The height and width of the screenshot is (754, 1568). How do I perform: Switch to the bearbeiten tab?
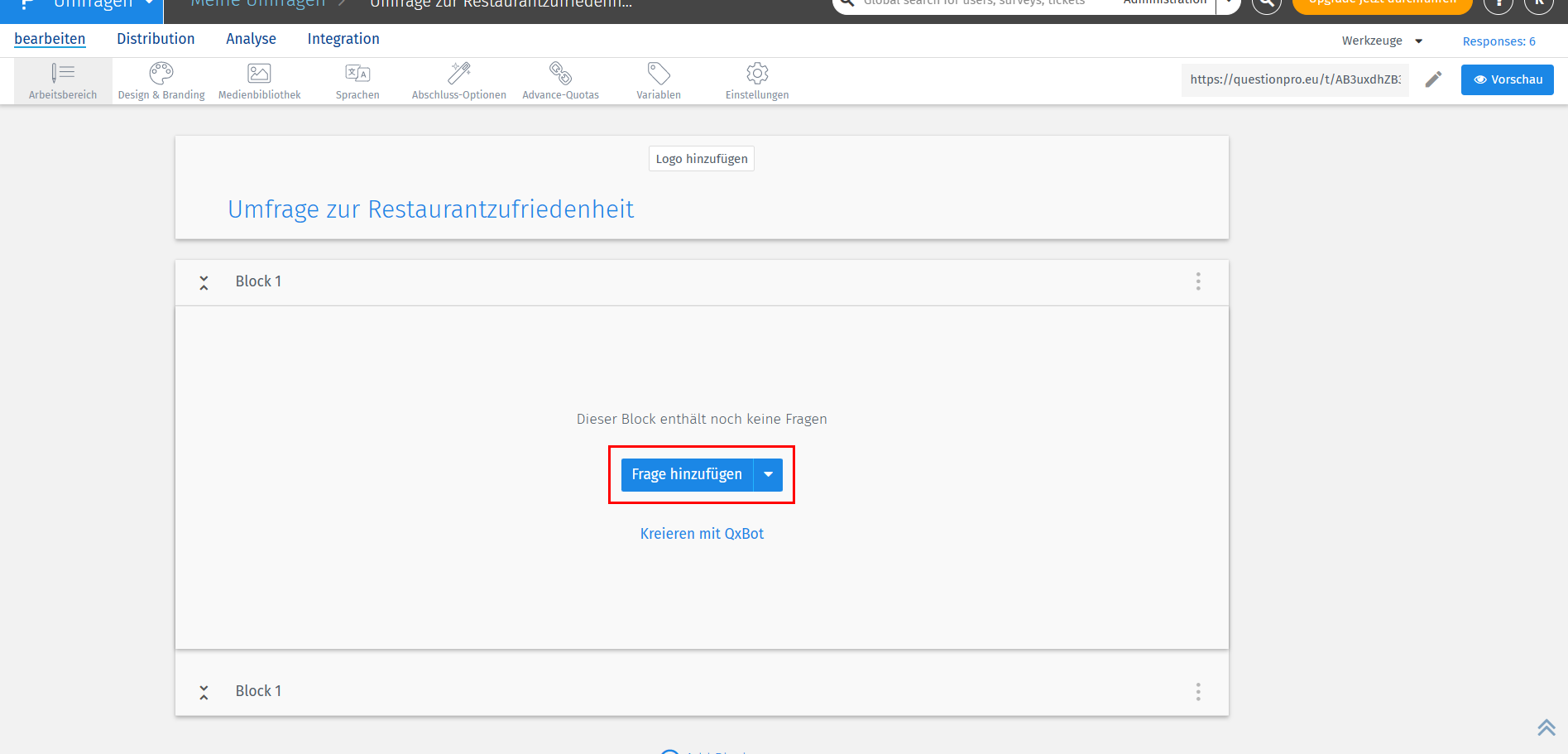pos(50,39)
